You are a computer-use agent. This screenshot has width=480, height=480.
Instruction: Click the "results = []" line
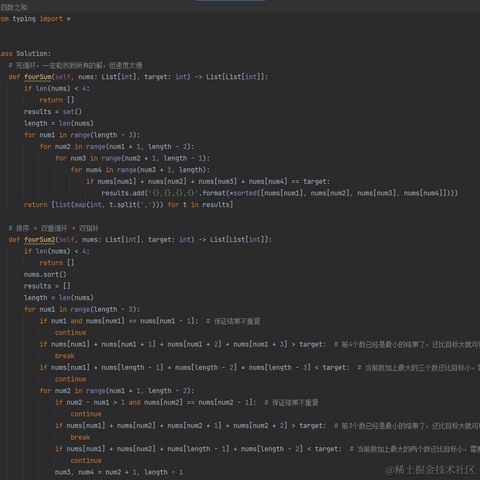coord(47,286)
